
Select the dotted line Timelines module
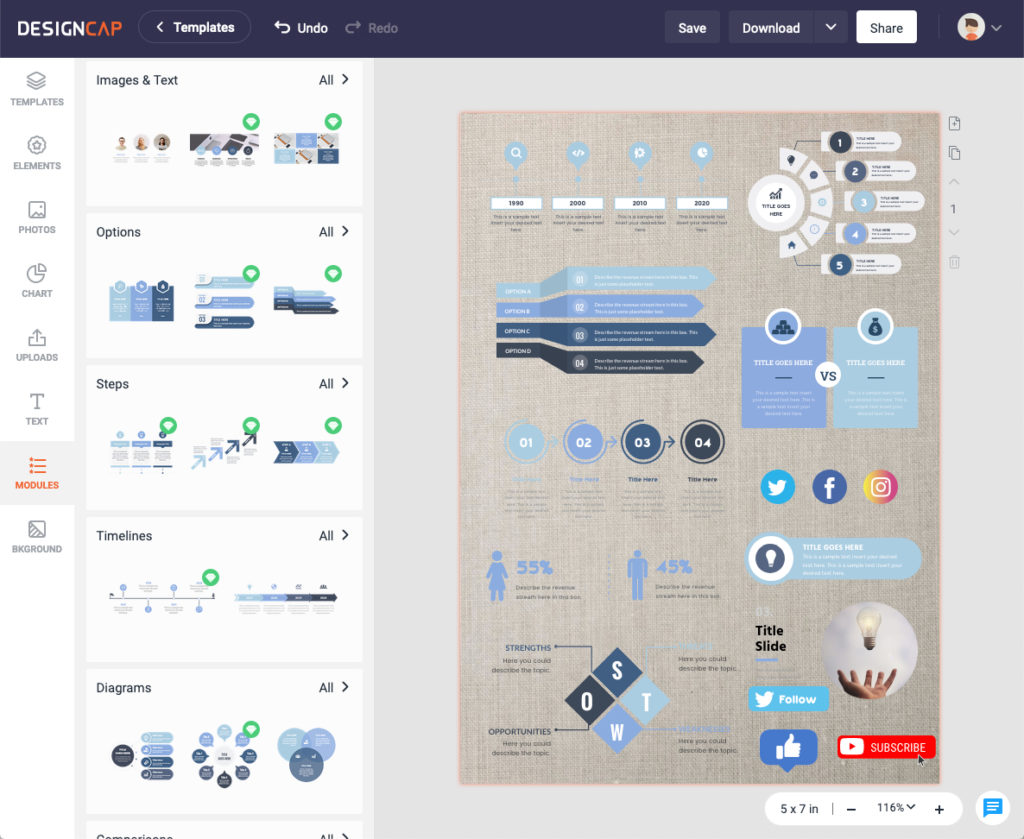[162, 597]
